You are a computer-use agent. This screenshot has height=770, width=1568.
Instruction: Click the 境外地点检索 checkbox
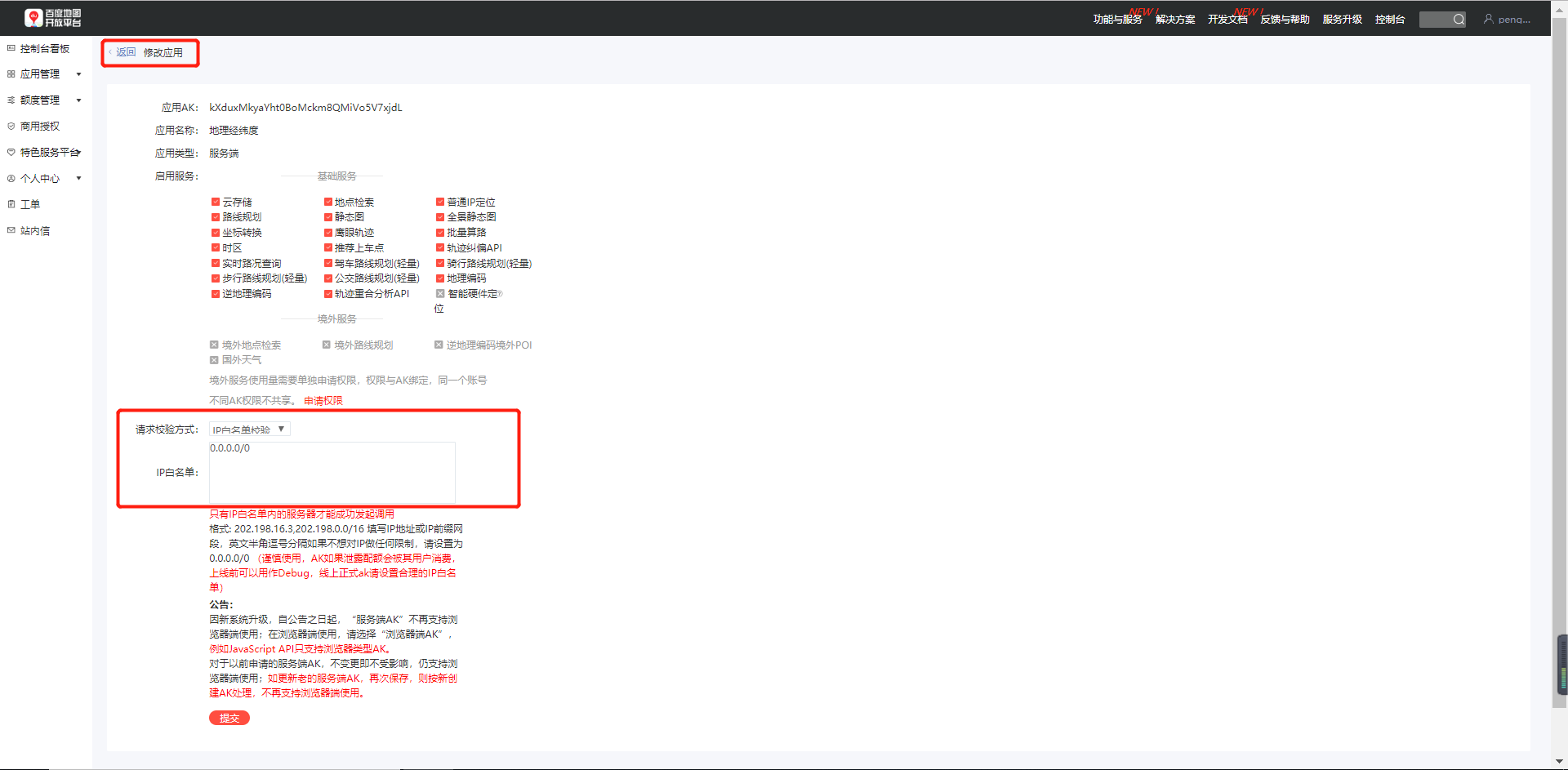click(214, 345)
